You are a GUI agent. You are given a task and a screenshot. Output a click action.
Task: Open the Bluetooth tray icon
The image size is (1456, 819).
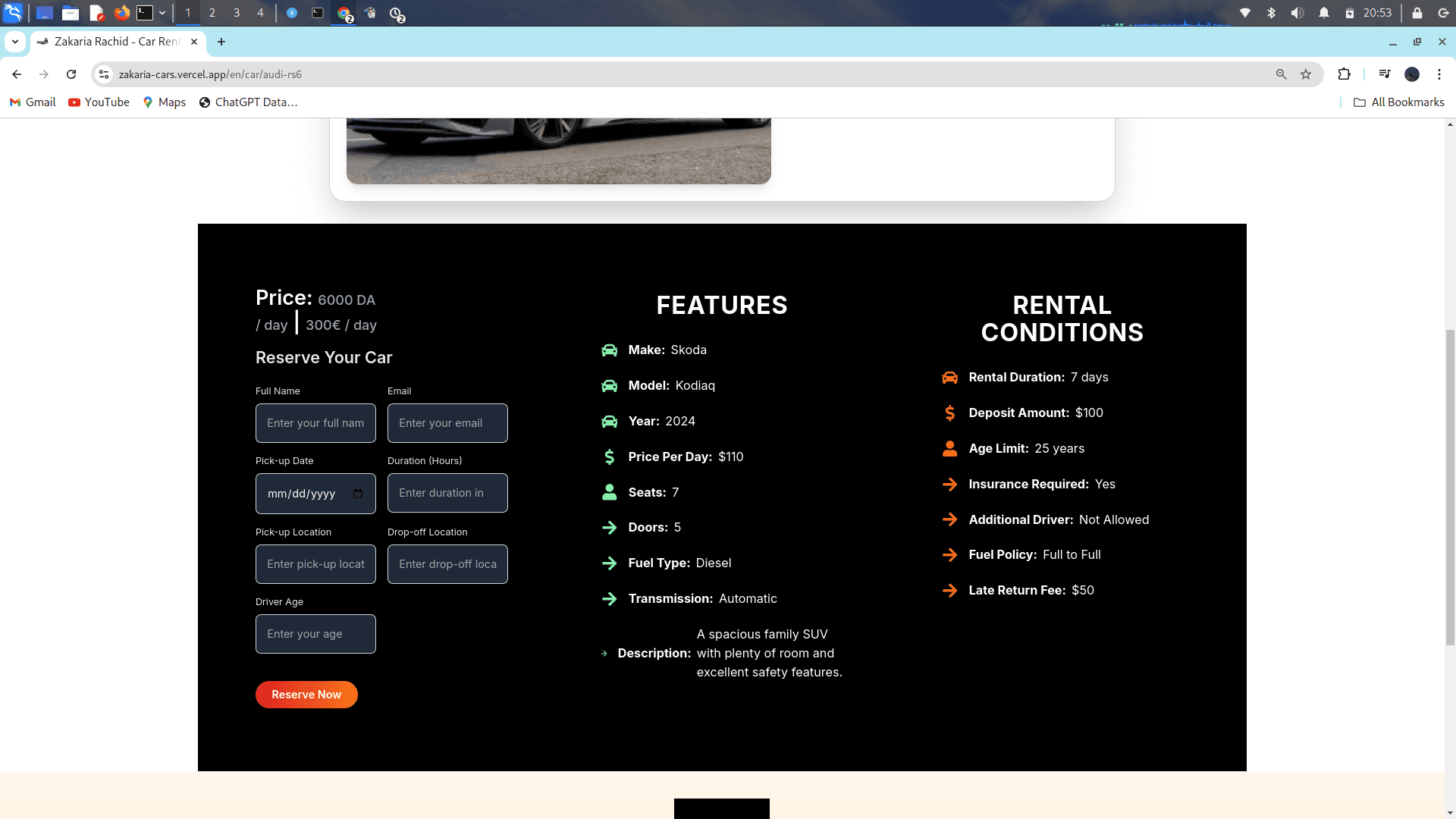pyautogui.click(x=1272, y=13)
